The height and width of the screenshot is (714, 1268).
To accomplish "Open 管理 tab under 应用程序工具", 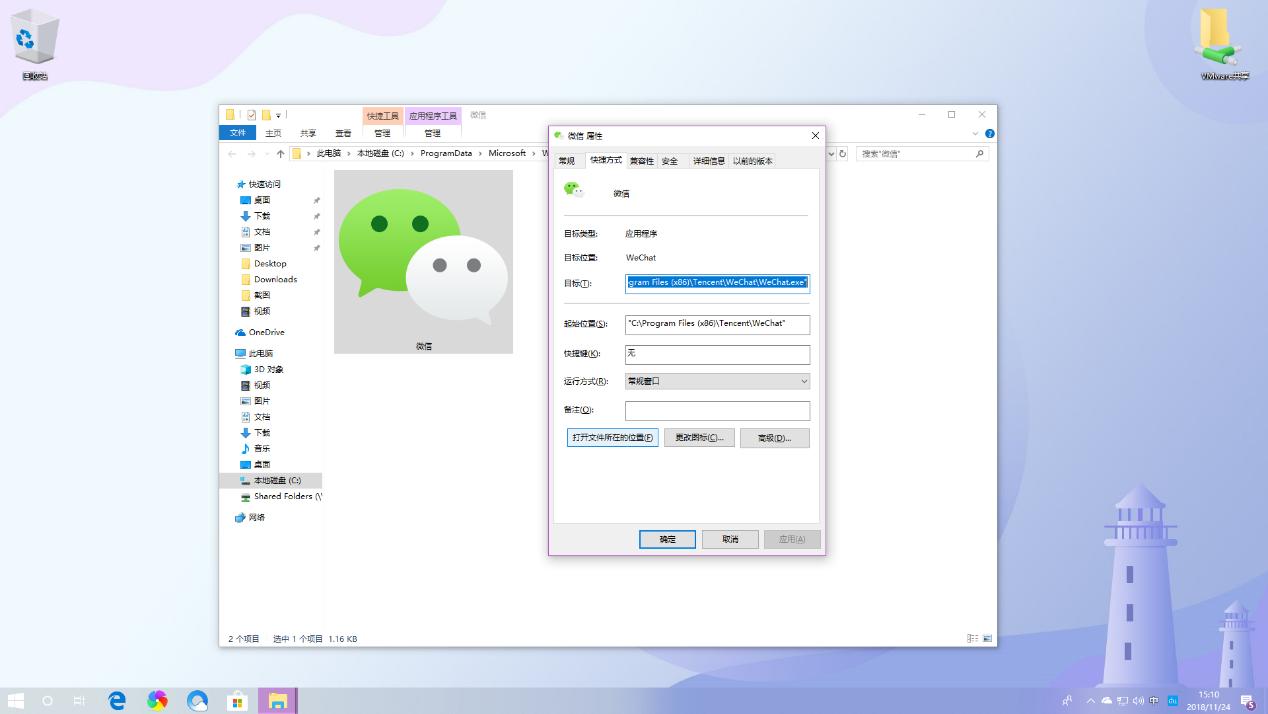I will [x=432, y=133].
